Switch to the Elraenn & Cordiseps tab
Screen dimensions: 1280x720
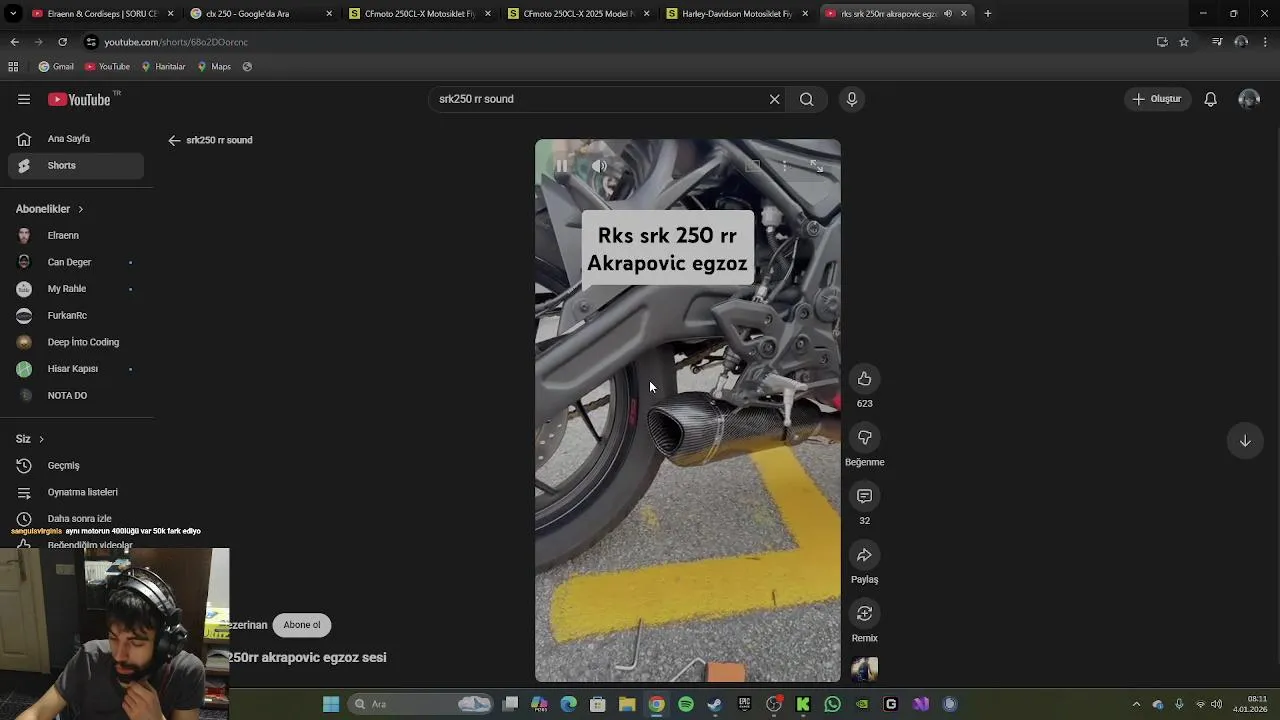click(x=100, y=14)
